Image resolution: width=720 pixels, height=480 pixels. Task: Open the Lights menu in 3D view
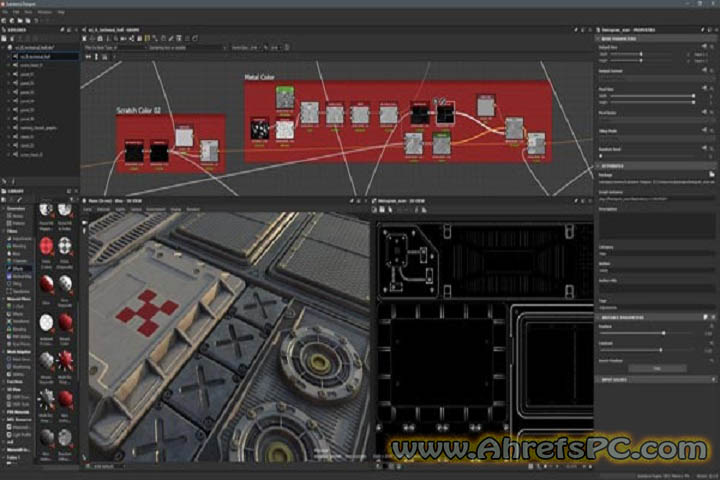(120, 209)
